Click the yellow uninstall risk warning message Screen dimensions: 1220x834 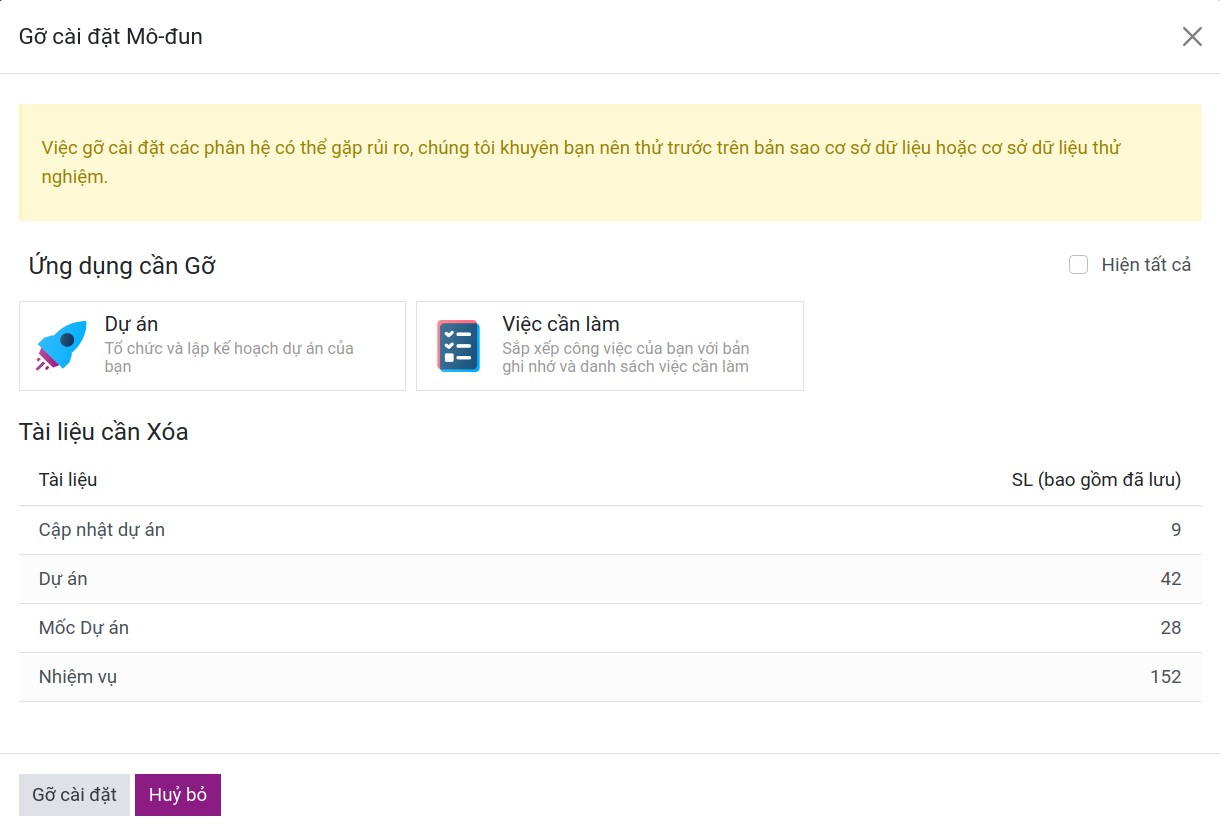(610, 162)
